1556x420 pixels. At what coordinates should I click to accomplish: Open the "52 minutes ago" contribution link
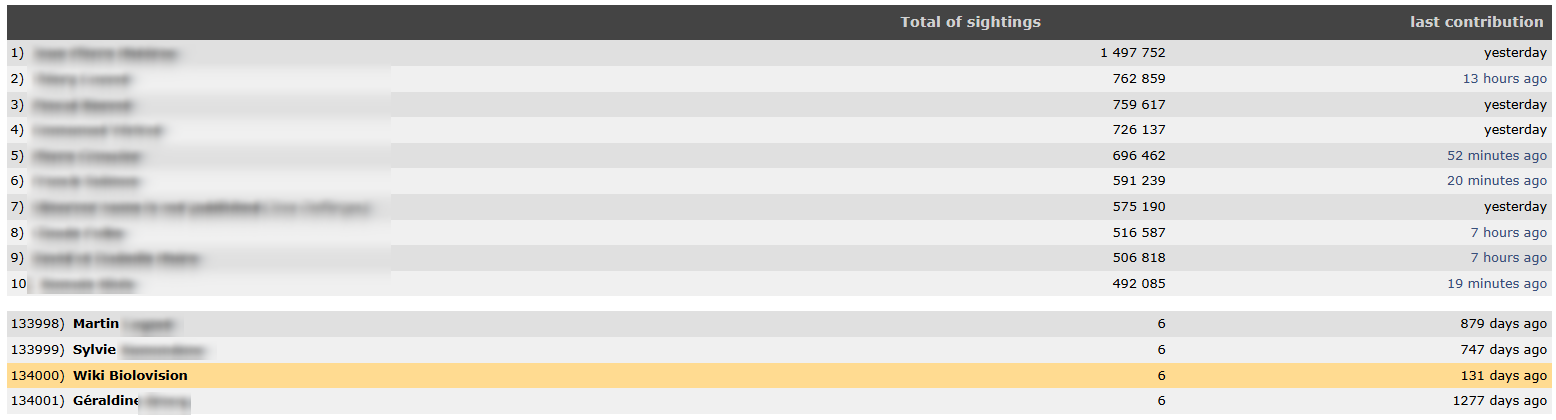click(1496, 156)
